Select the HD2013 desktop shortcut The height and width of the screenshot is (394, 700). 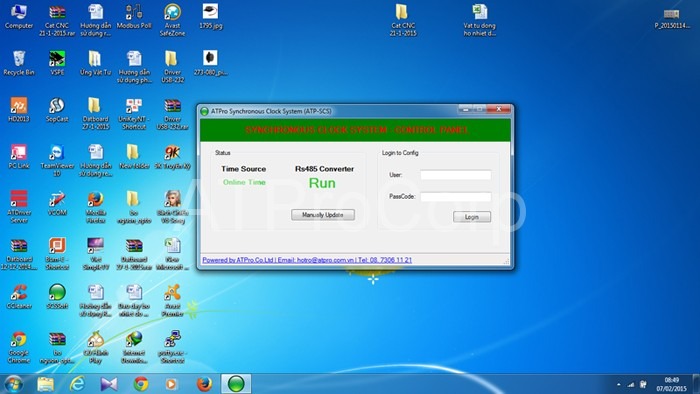point(19,110)
